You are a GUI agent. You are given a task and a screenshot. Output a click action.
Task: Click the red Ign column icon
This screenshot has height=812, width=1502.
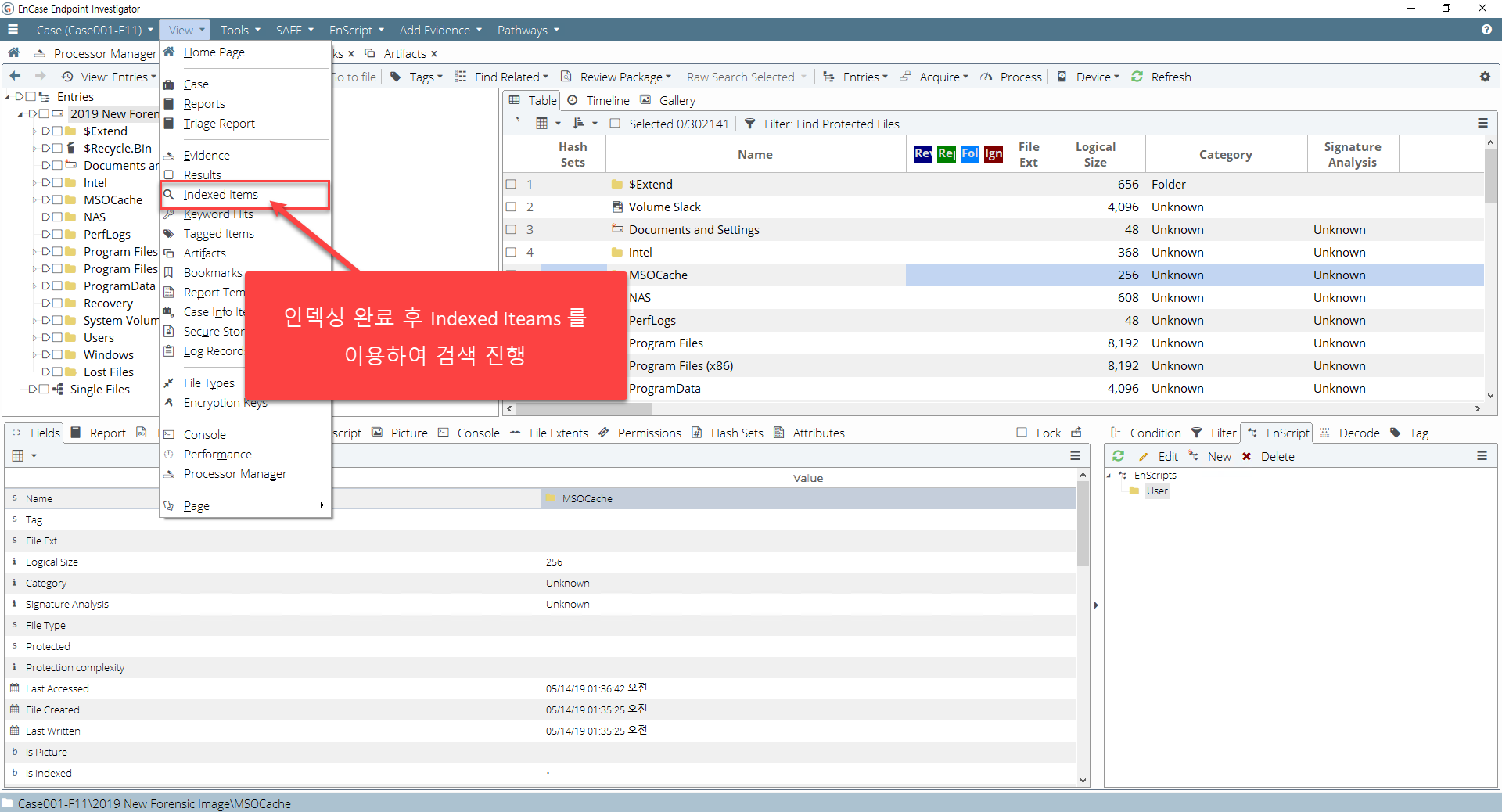pyautogui.click(x=994, y=154)
